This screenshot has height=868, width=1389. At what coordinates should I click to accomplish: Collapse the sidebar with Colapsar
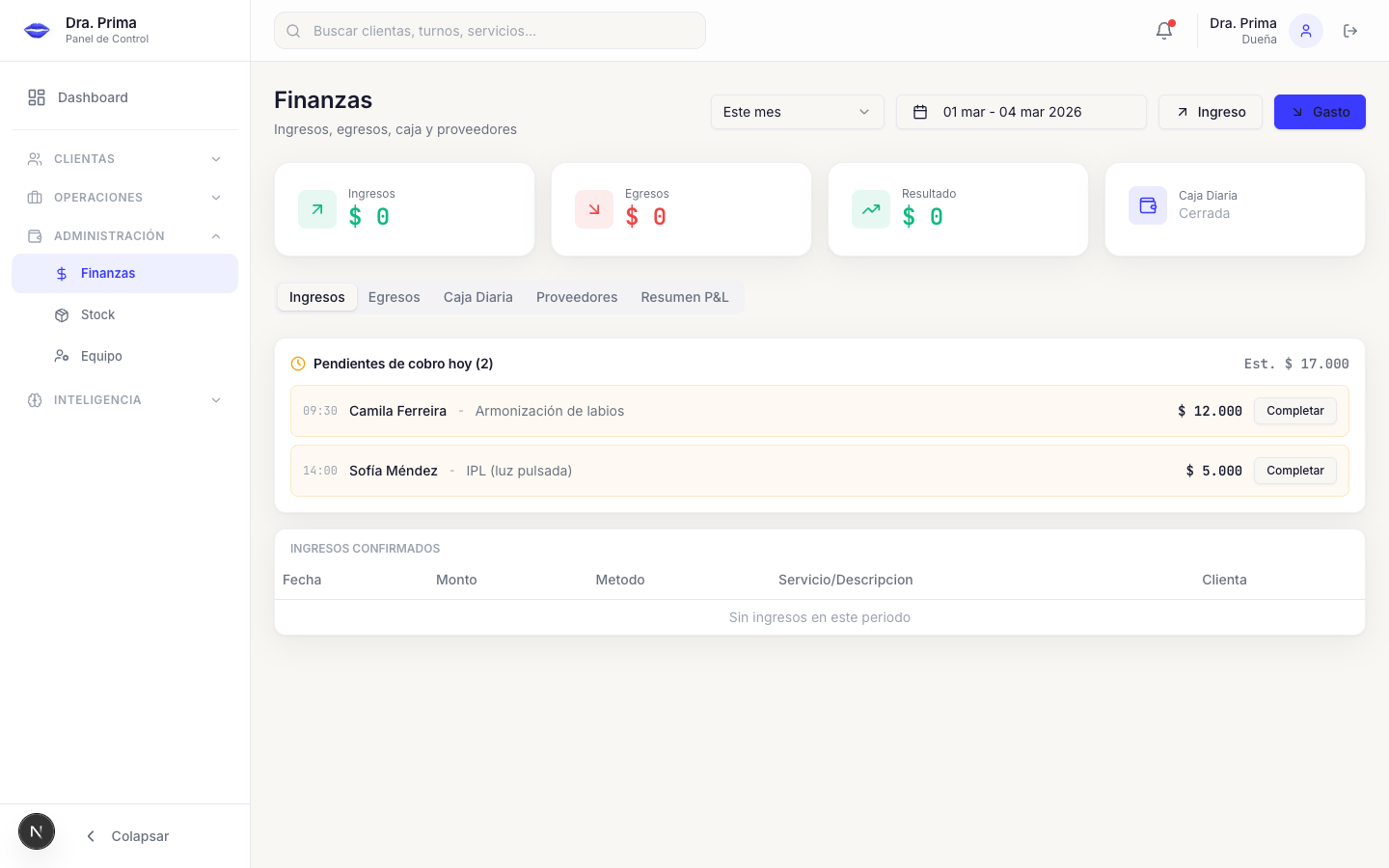click(x=126, y=835)
